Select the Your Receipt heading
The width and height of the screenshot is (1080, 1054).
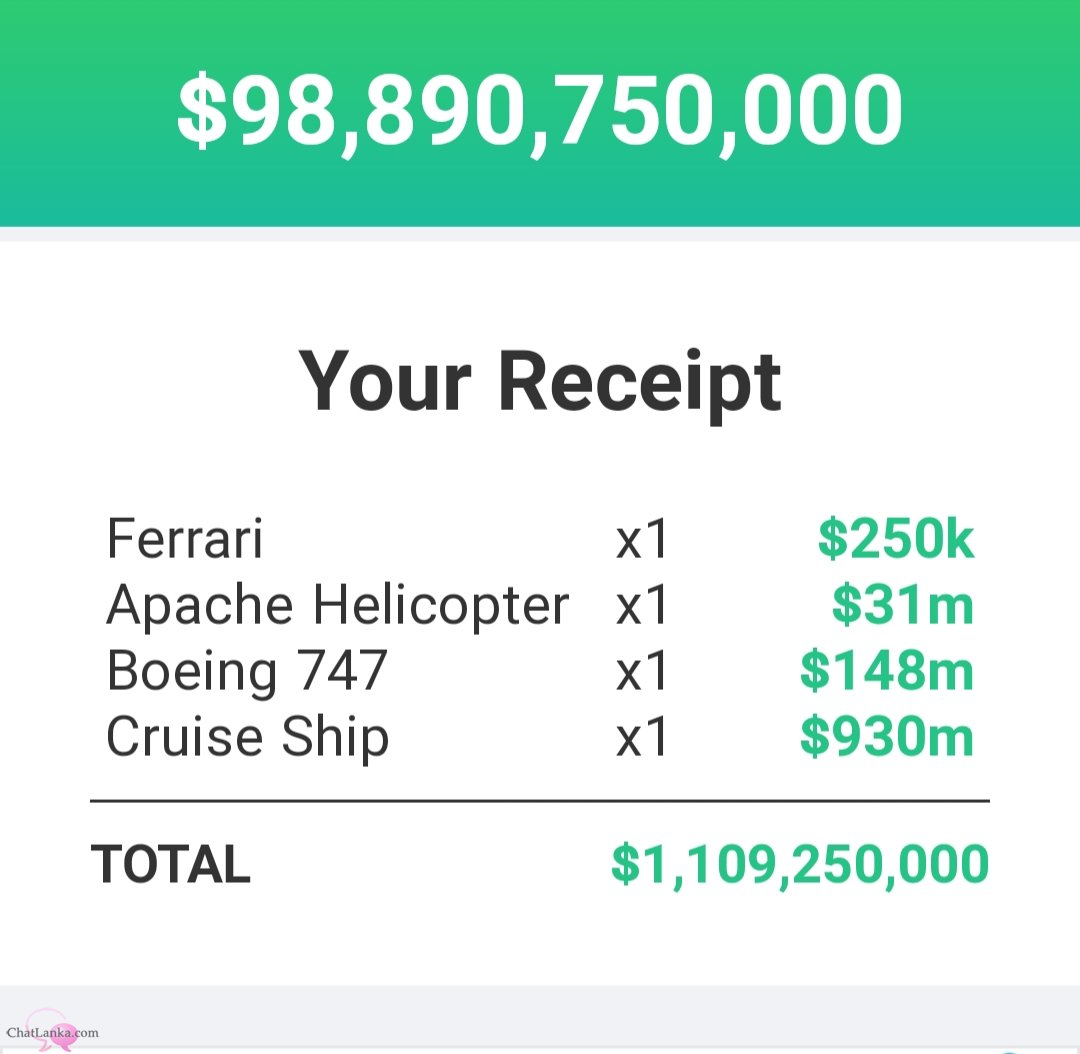tap(540, 382)
